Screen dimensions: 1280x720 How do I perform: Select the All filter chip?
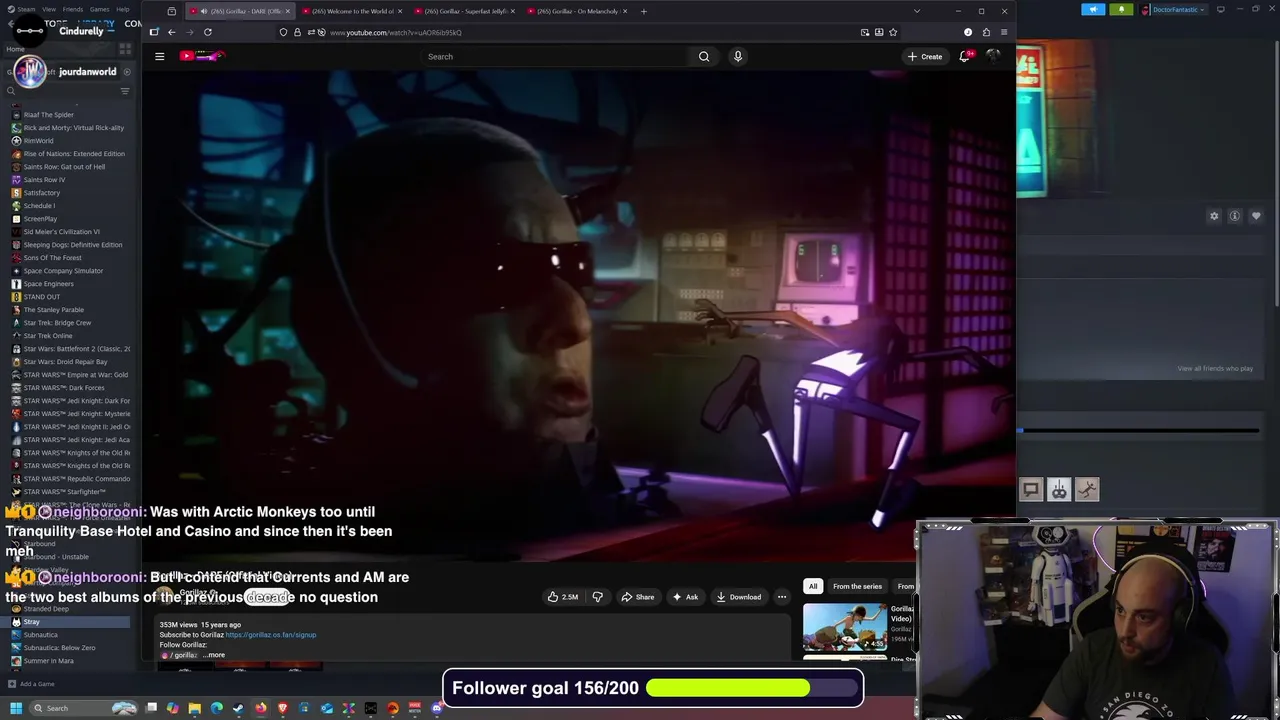pyautogui.click(x=813, y=586)
